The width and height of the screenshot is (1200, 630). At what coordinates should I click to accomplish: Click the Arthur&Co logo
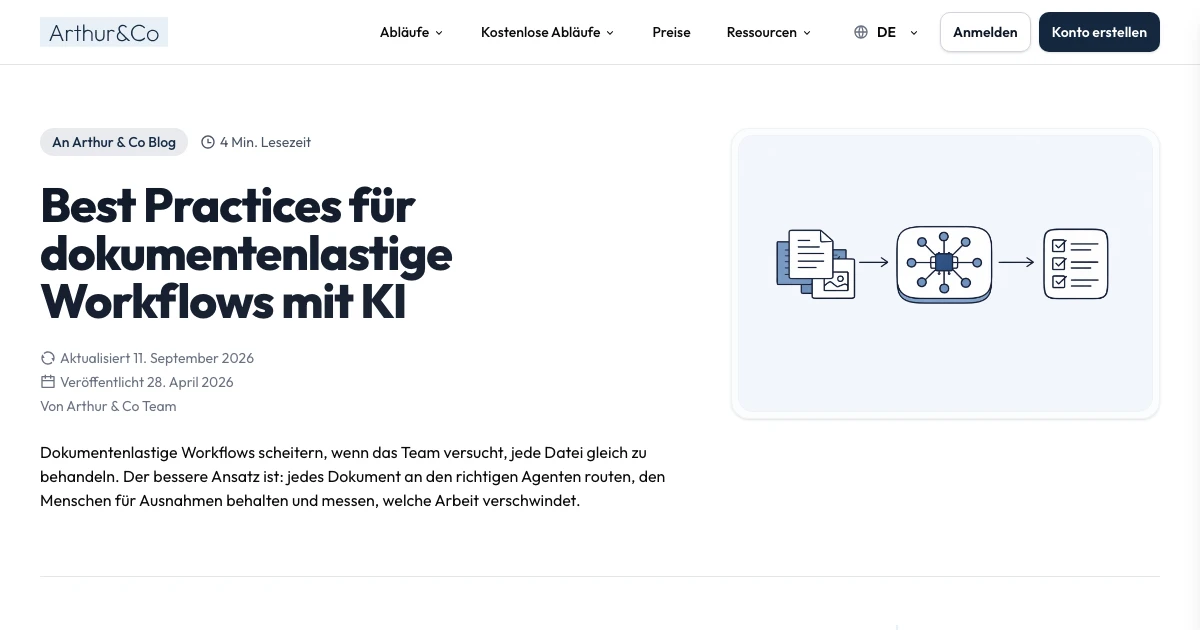click(104, 32)
